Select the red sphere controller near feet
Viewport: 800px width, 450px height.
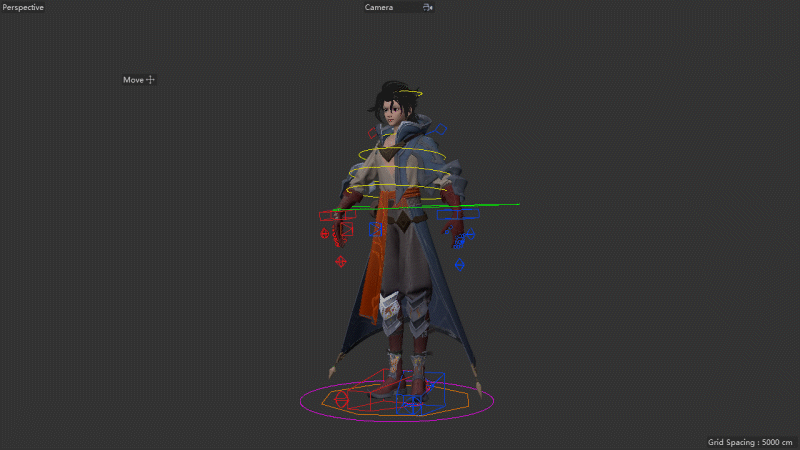(x=342, y=399)
